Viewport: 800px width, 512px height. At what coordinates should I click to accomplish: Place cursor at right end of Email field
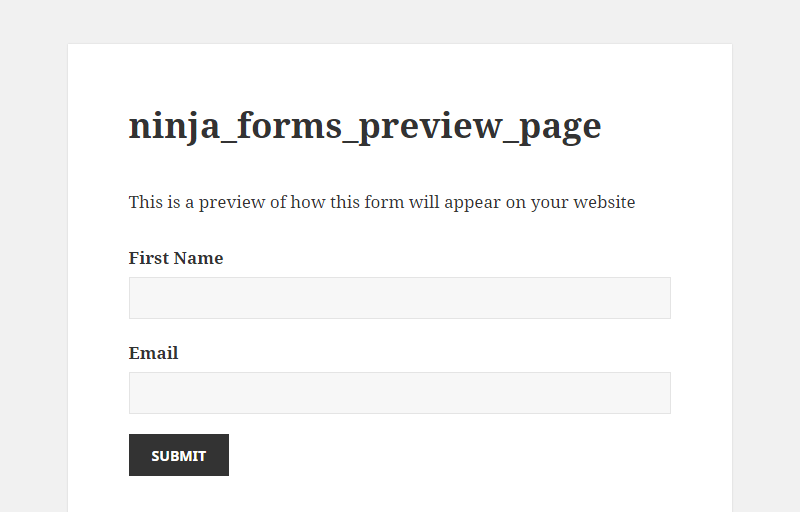[x=663, y=393]
